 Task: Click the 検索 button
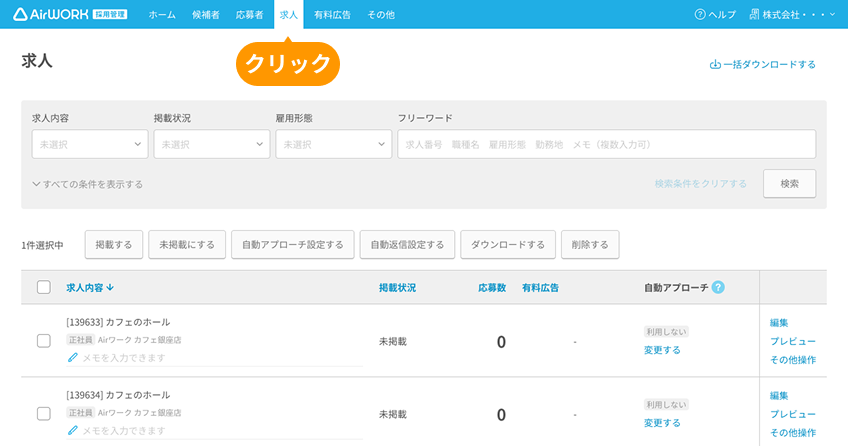(790, 184)
